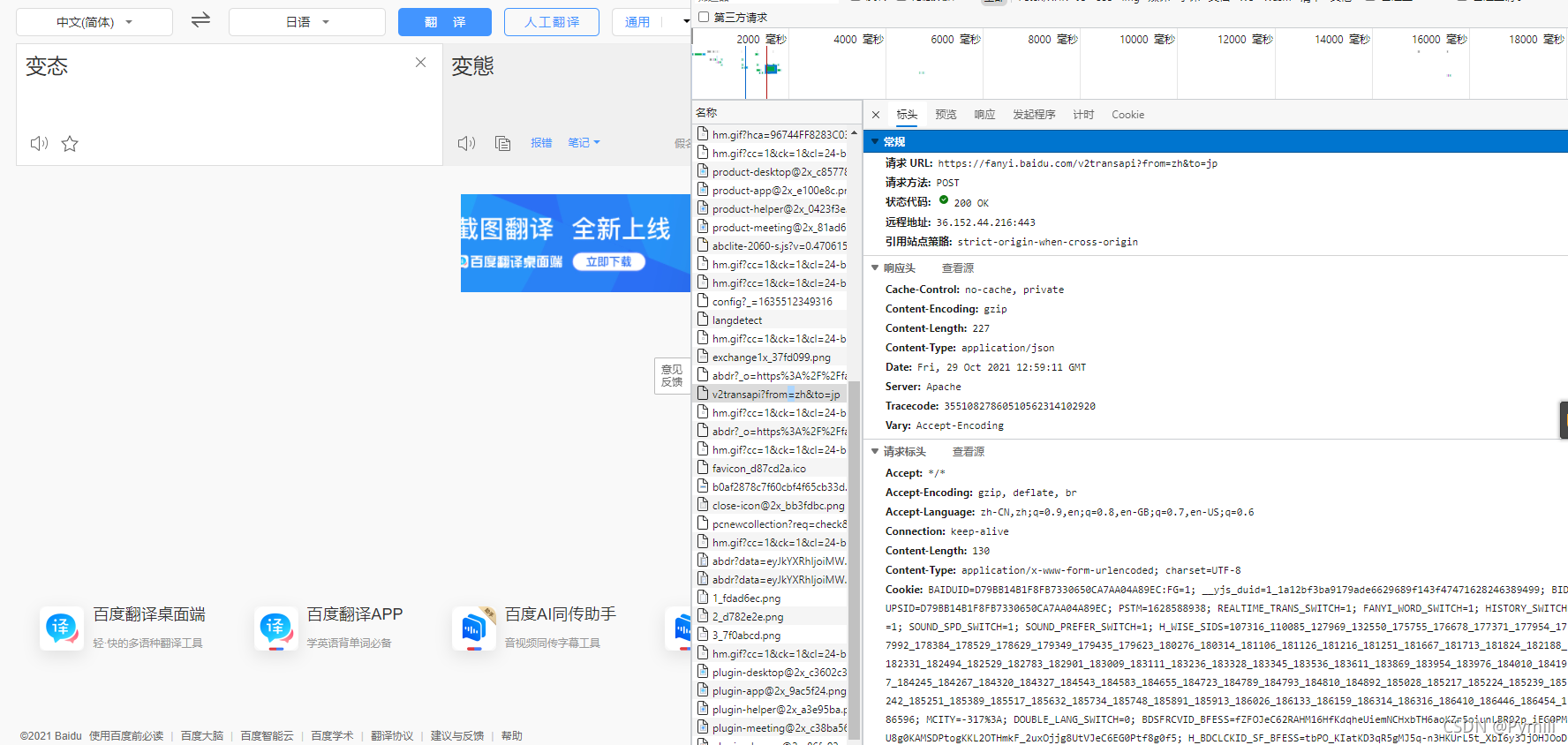Viewport: 1568px width, 745px height.
Task: Click 使用百度前必读 footer link
Action: click(x=126, y=736)
